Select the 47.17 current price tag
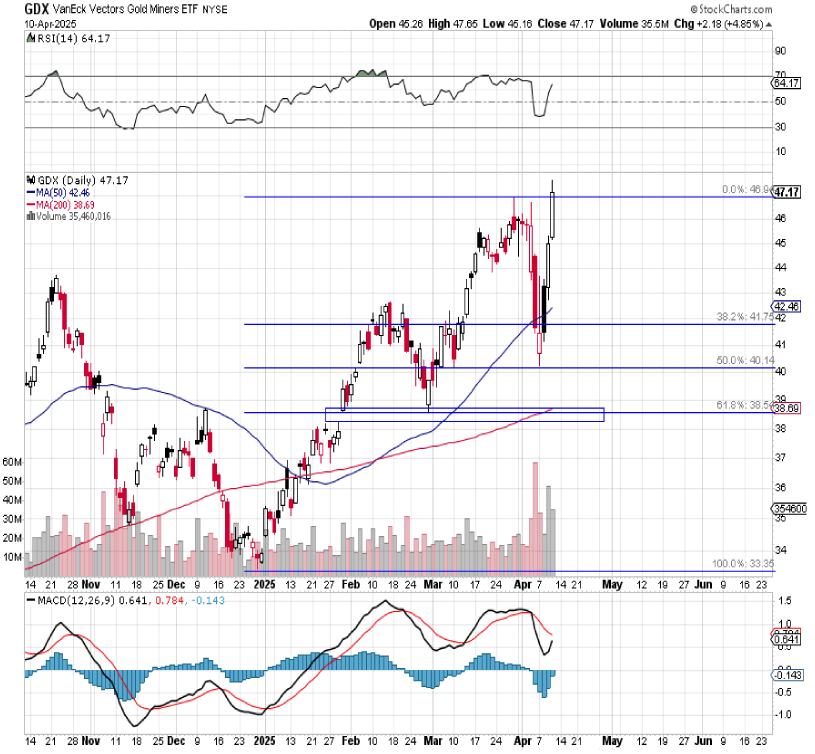 [x=788, y=192]
